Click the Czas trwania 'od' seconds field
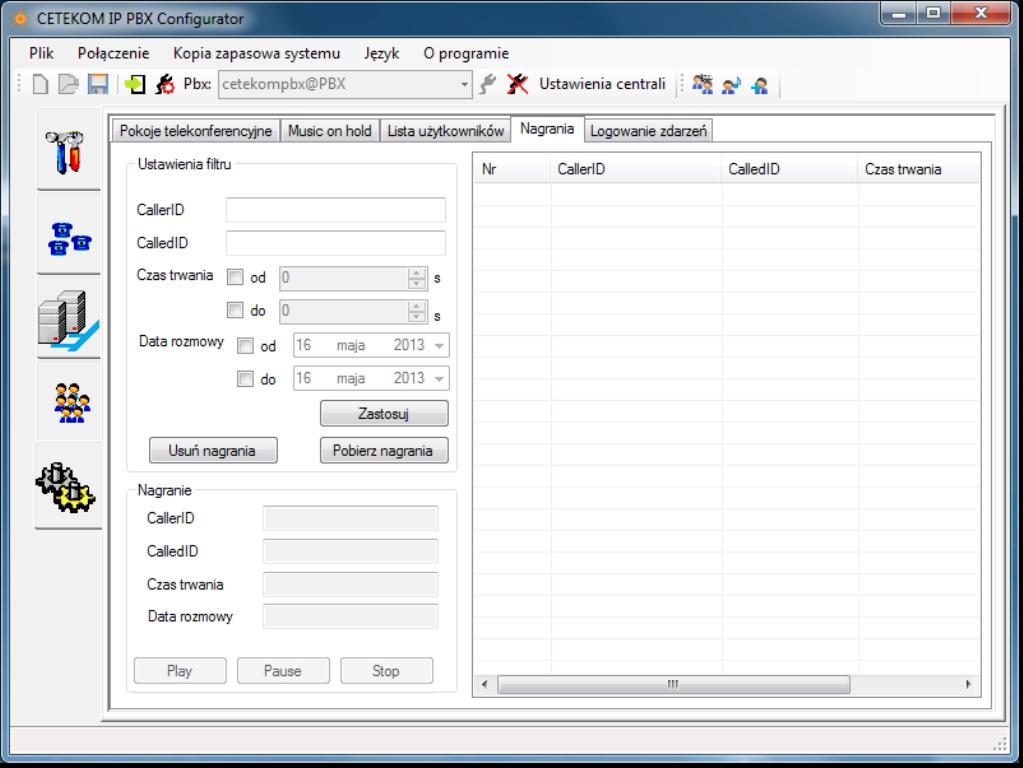Screen dimensions: 1023x768 pos(344,278)
